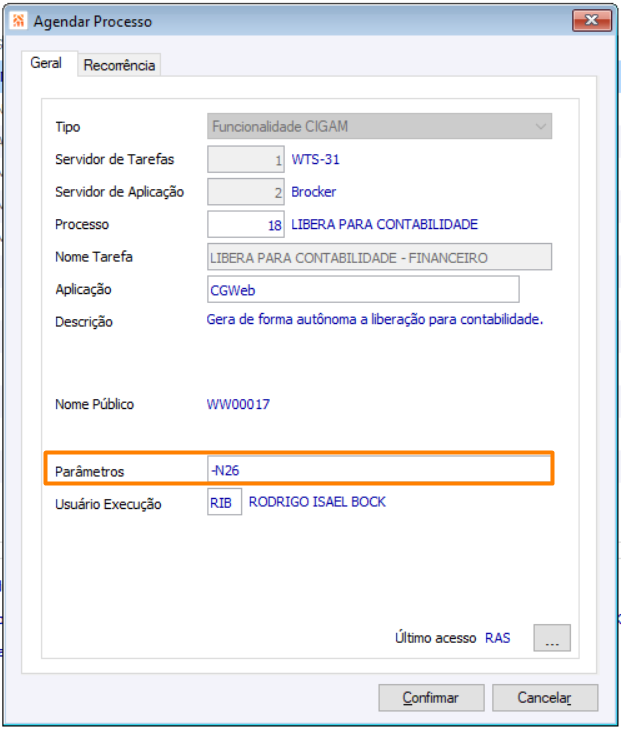Viewport: 621px width, 731px height.
Task: Open the Recorrência tab
Action: tap(119, 65)
